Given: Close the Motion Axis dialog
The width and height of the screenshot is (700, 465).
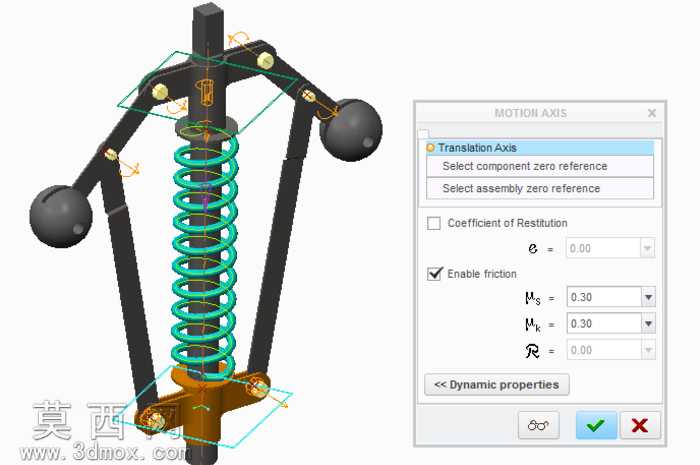Looking at the screenshot, I should coord(652,113).
